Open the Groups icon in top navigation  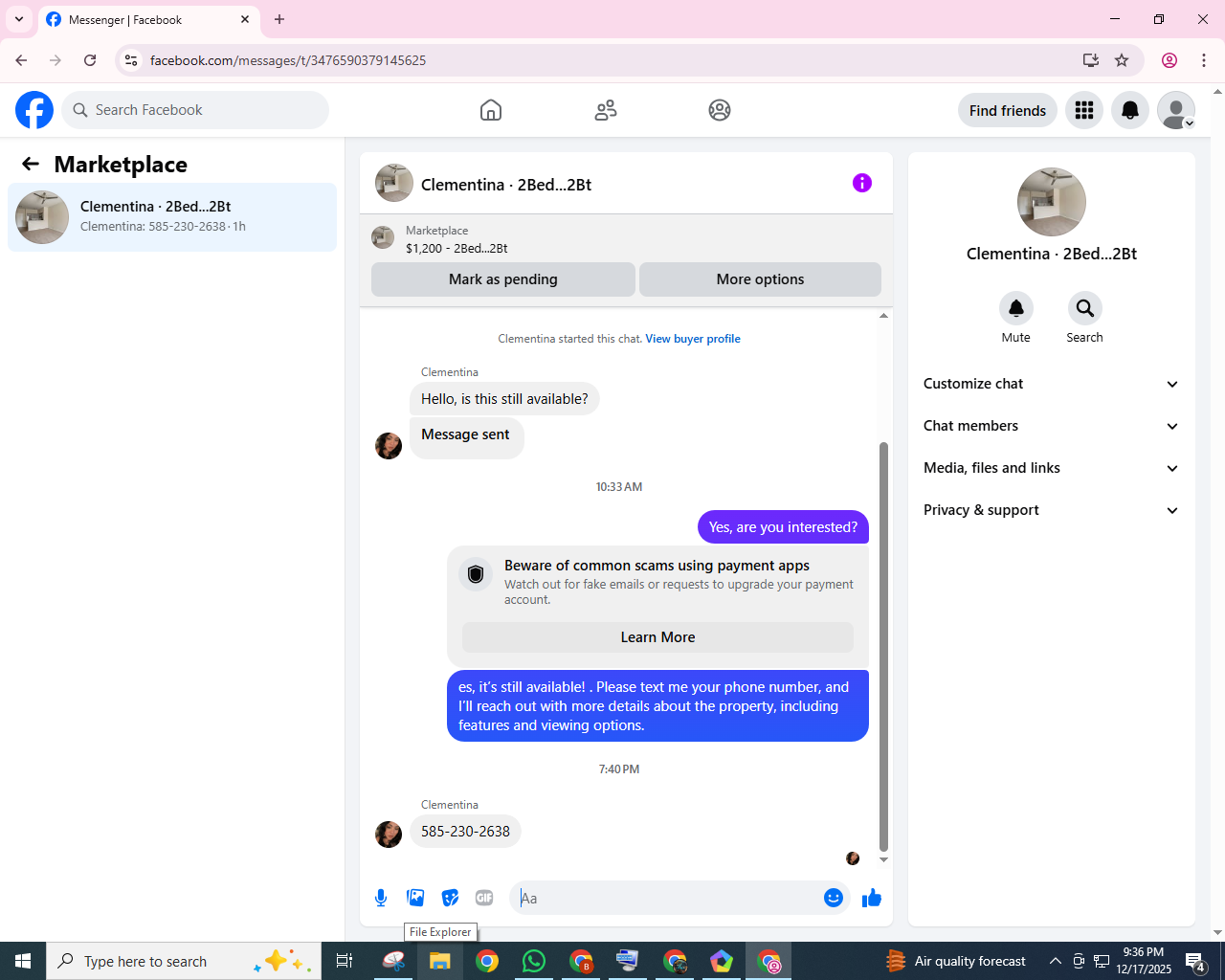pos(720,110)
